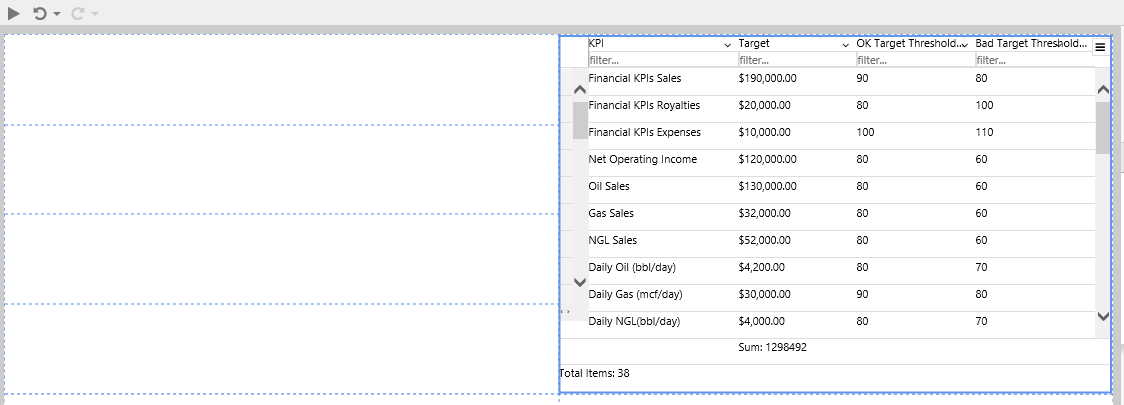Click the Redo arrow icon
Viewport: 1124px width, 405px height.
click(77, 13)
